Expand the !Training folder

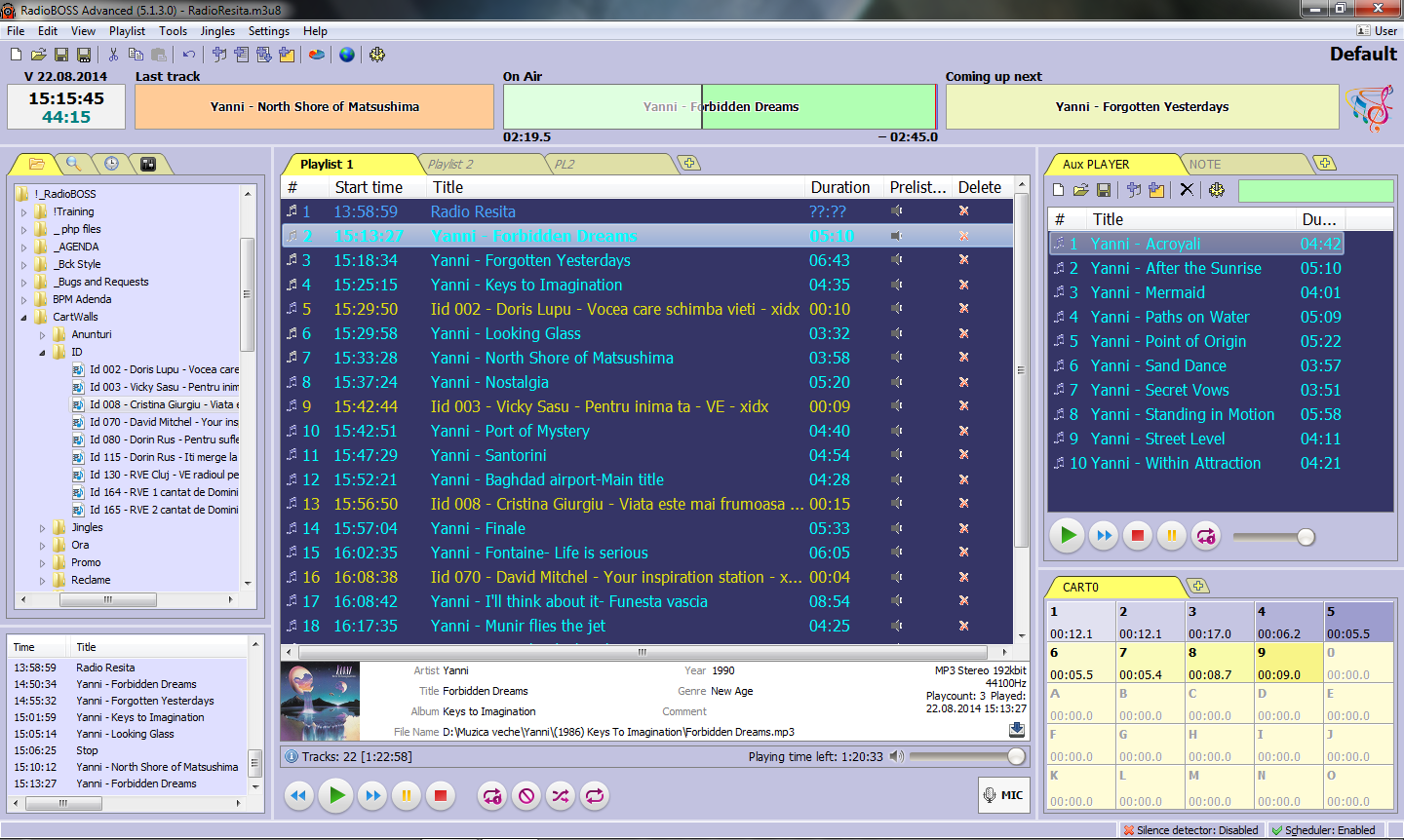[x=24, y=211]
